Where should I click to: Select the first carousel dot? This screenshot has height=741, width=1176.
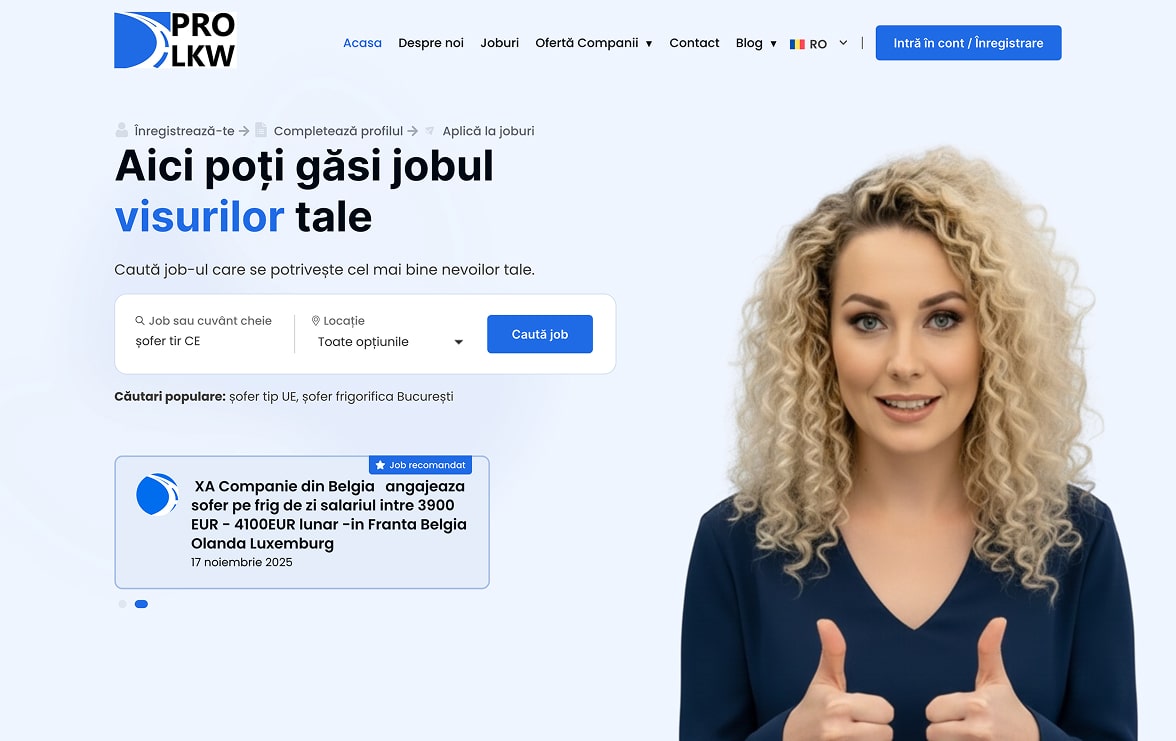(x=122, y=604)
